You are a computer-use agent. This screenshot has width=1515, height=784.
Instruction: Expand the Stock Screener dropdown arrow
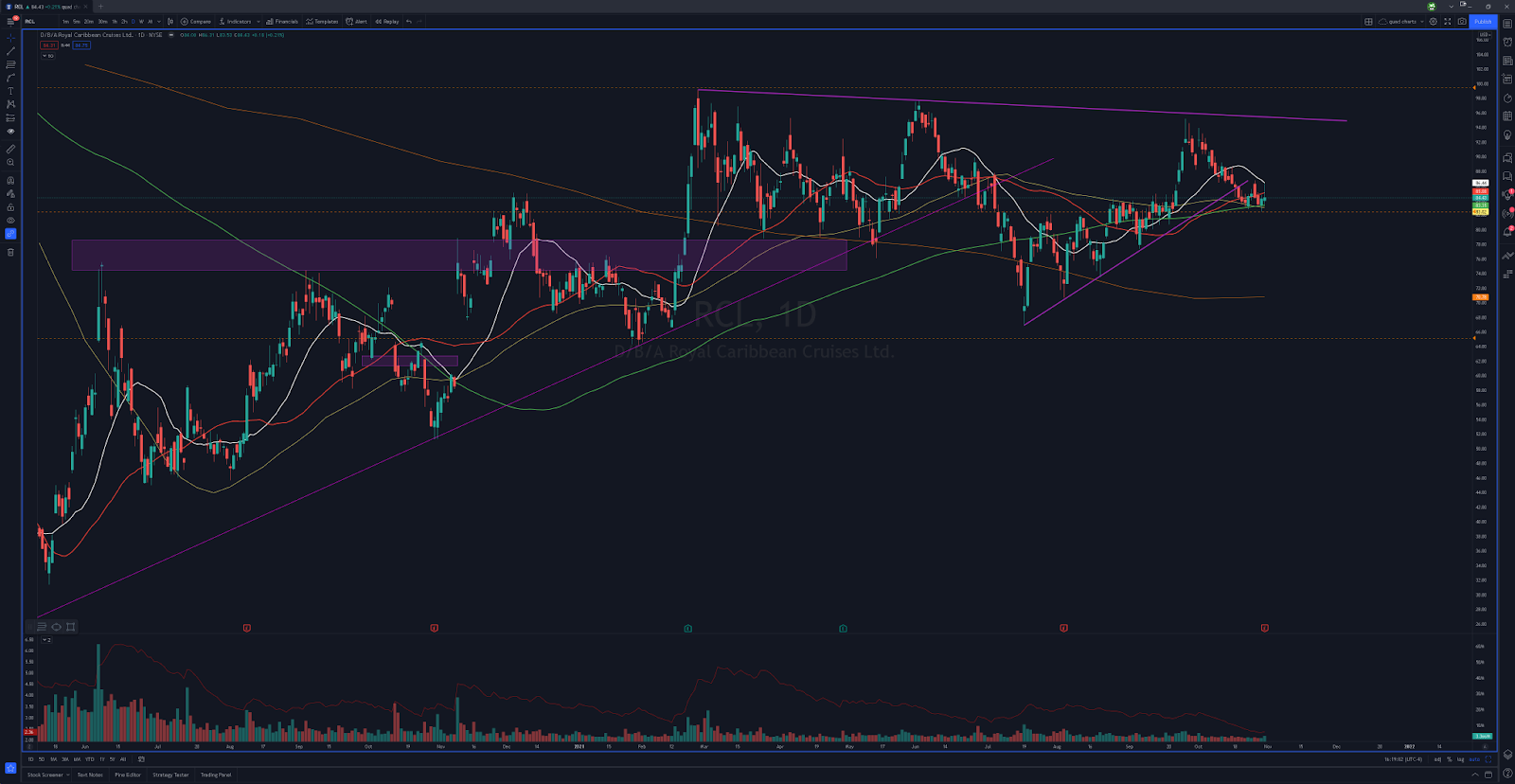point(68,775)
